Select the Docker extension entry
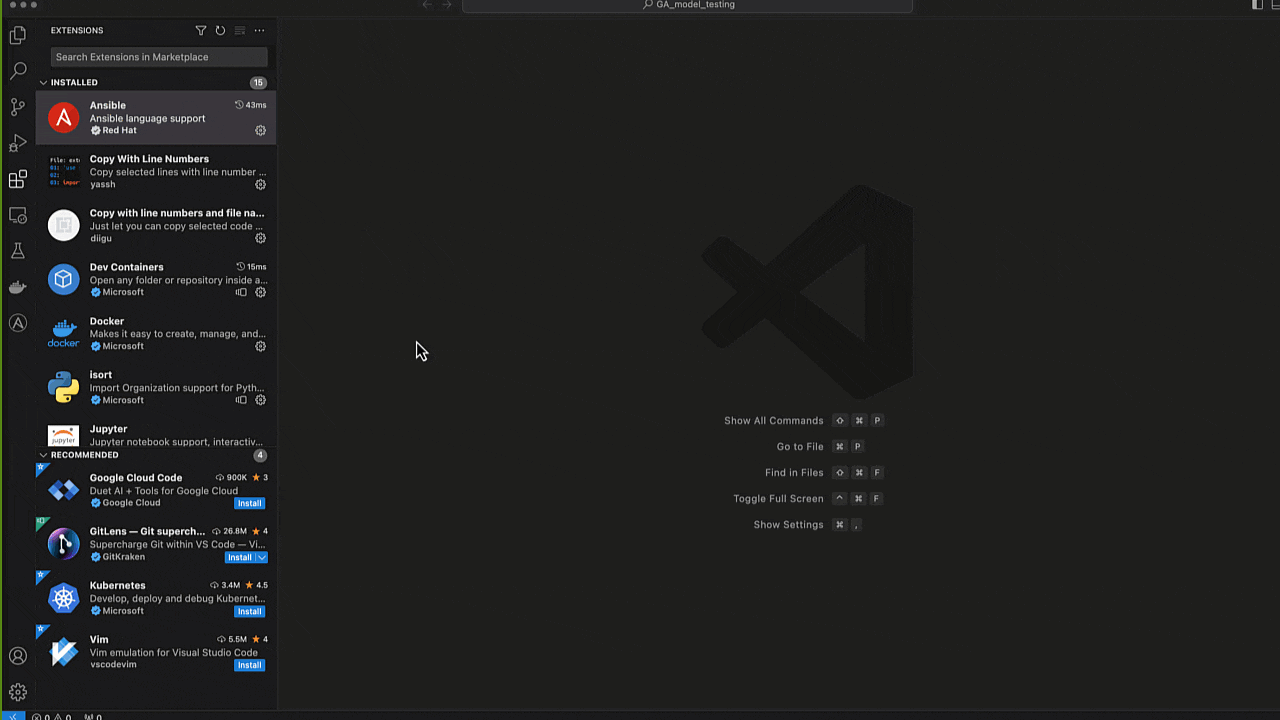Screen dimensions: 1280x720 pyautogui.click(x=156, y=333)
